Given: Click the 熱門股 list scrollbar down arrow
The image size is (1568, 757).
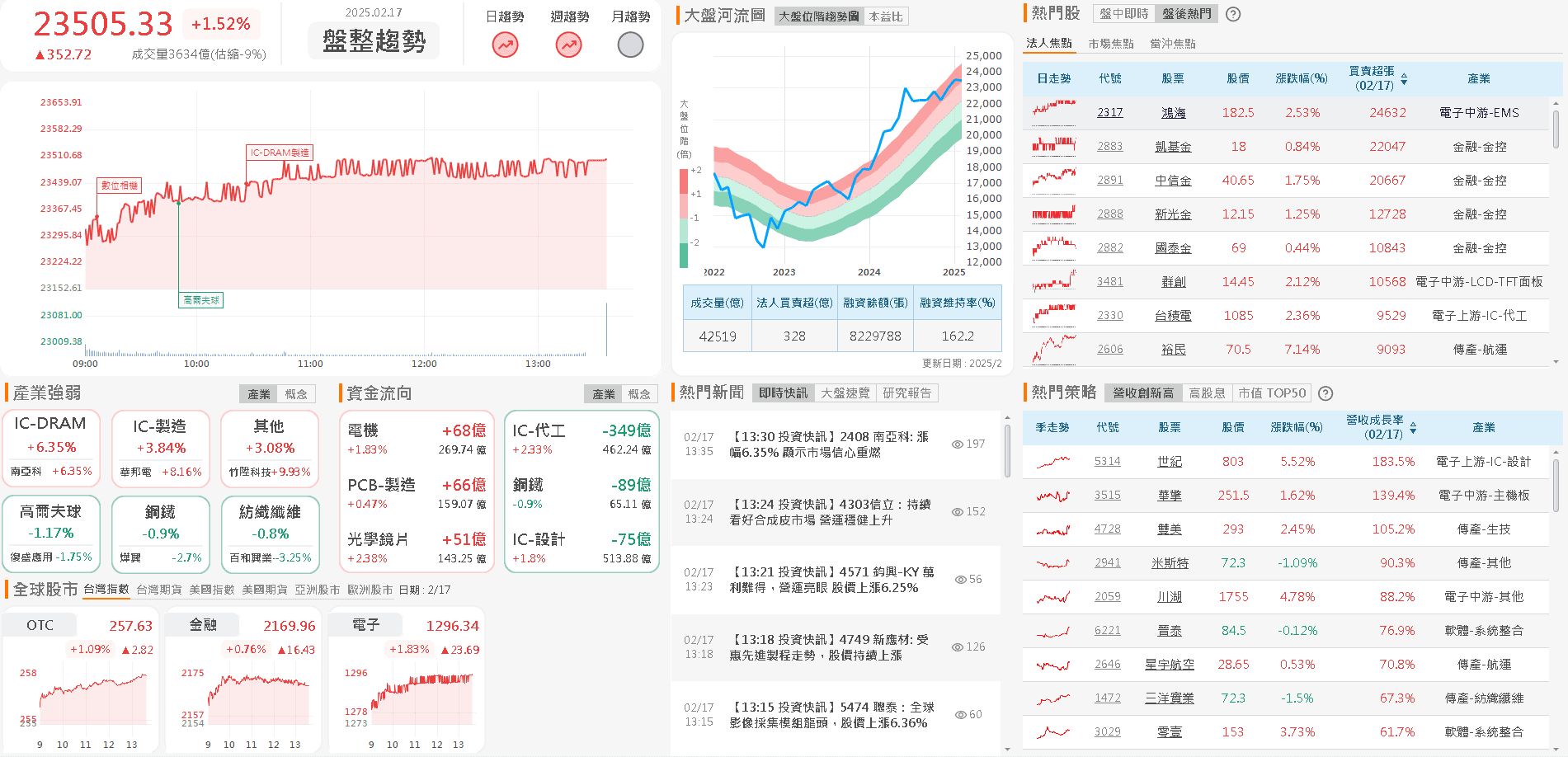Looking at the screenshot, I should (1556, 361).
